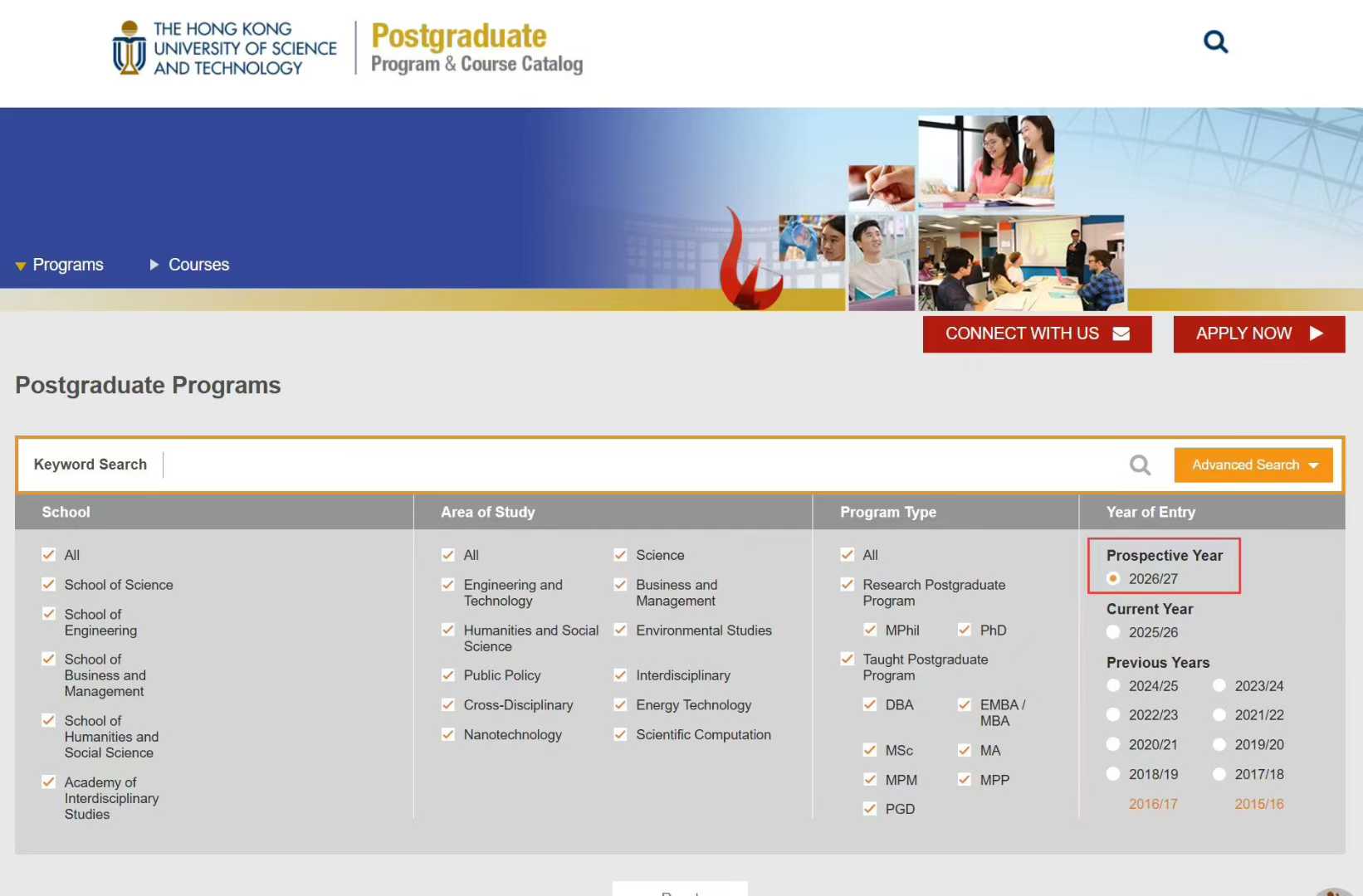Click into the Keyword Search input field
1363x896 pixels.
639,465
